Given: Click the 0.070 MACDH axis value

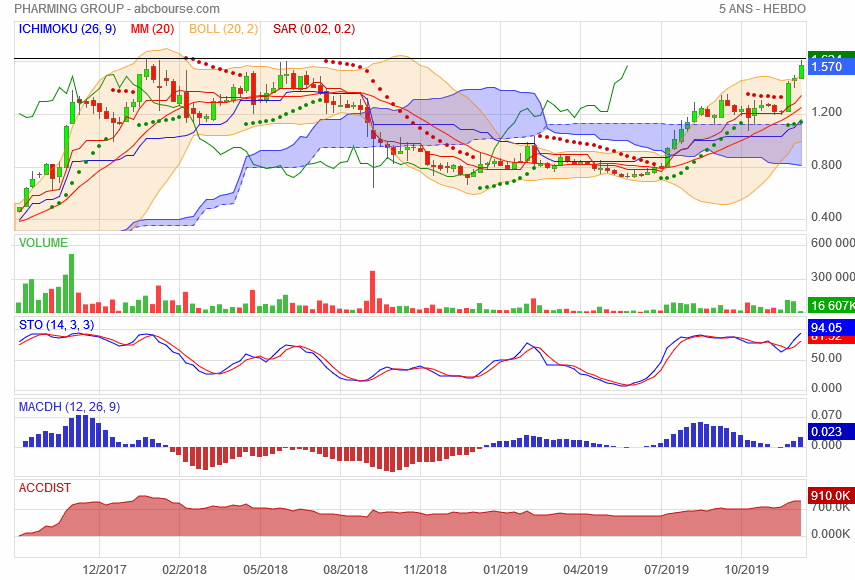Looking at the screenshot, I should click(x=826, y=415).
